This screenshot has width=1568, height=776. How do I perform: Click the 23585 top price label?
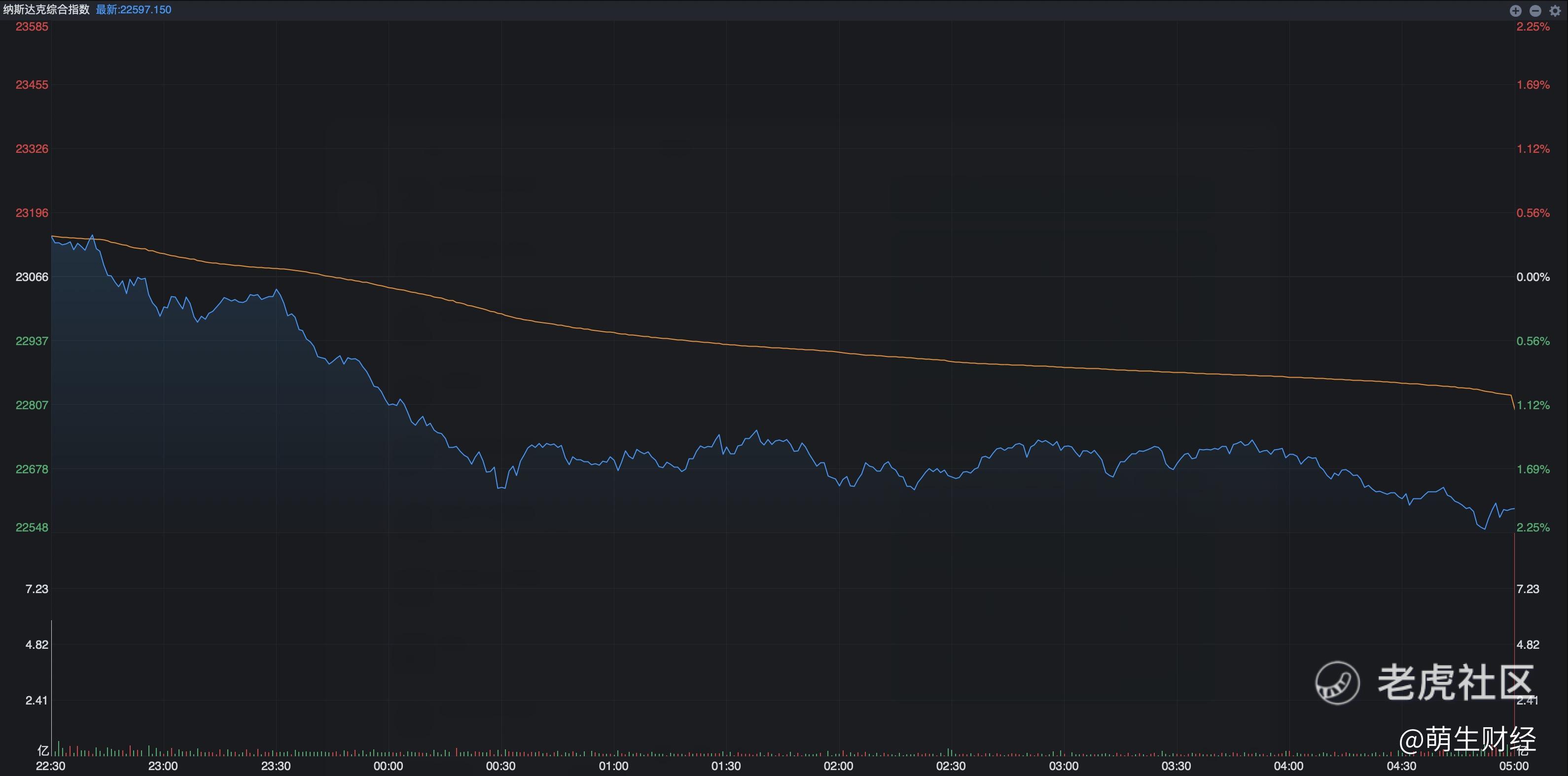(32, 27)
